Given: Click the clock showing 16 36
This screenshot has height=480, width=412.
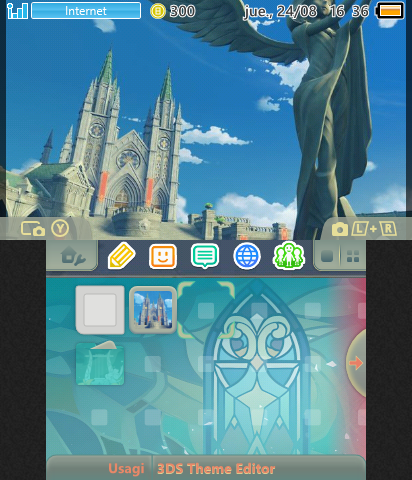Looking at the screenshot, I should (x=349, y=11).
